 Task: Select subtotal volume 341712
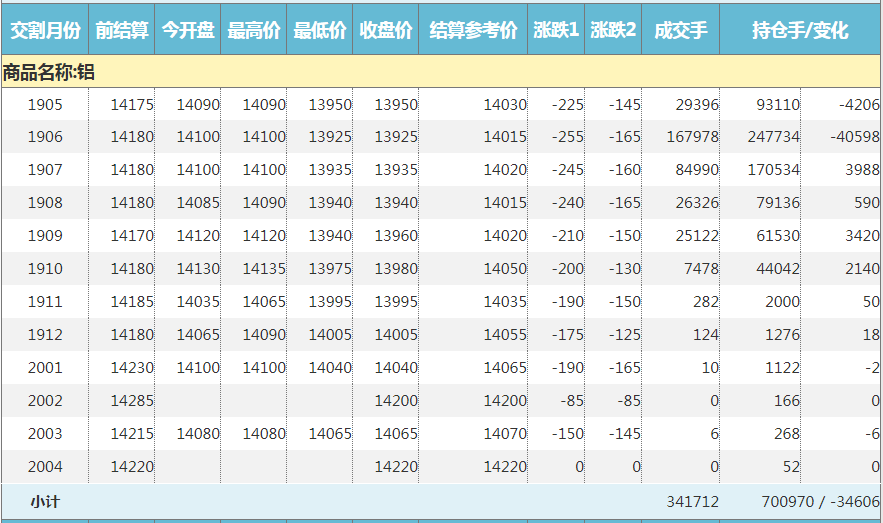coord(692,502)
